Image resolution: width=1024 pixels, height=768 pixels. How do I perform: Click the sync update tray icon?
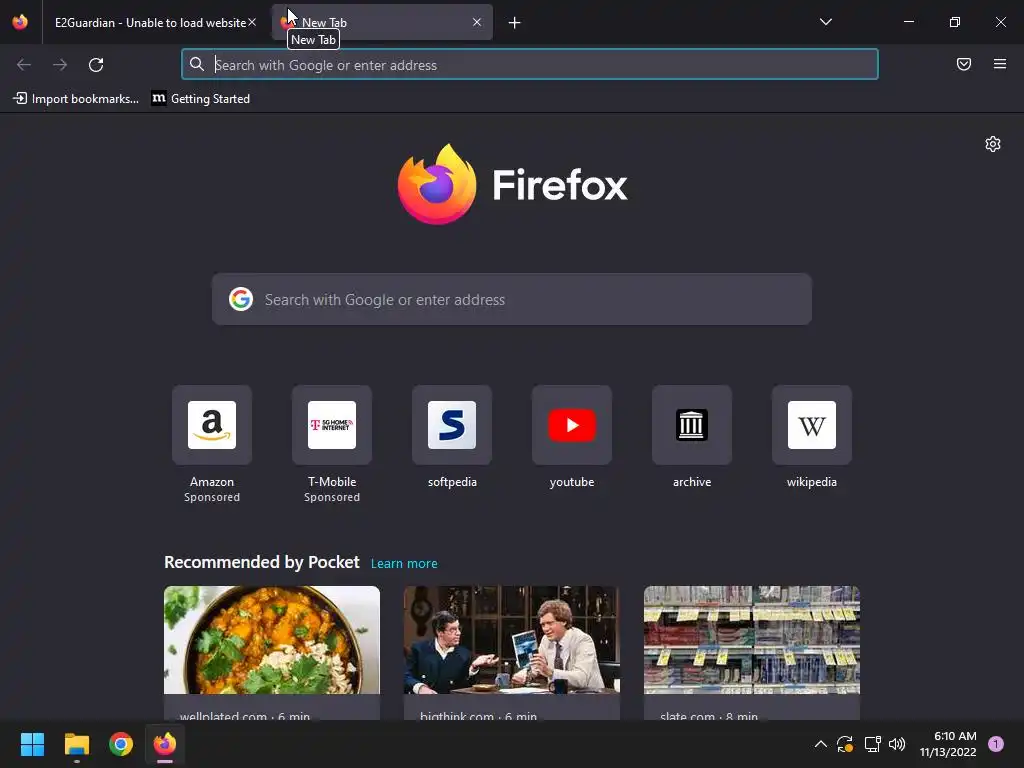845,744
